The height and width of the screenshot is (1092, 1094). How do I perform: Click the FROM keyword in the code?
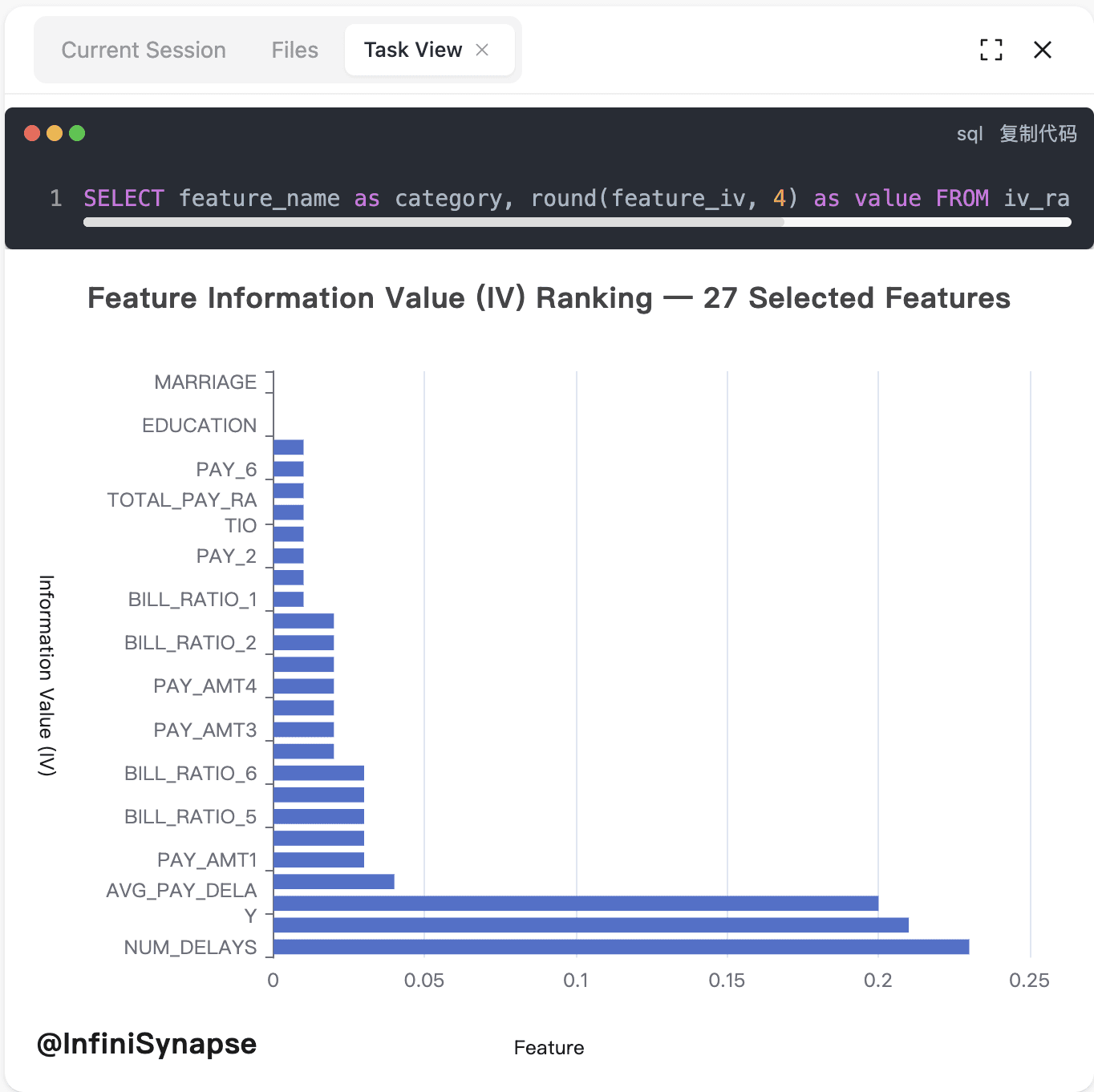962,198
